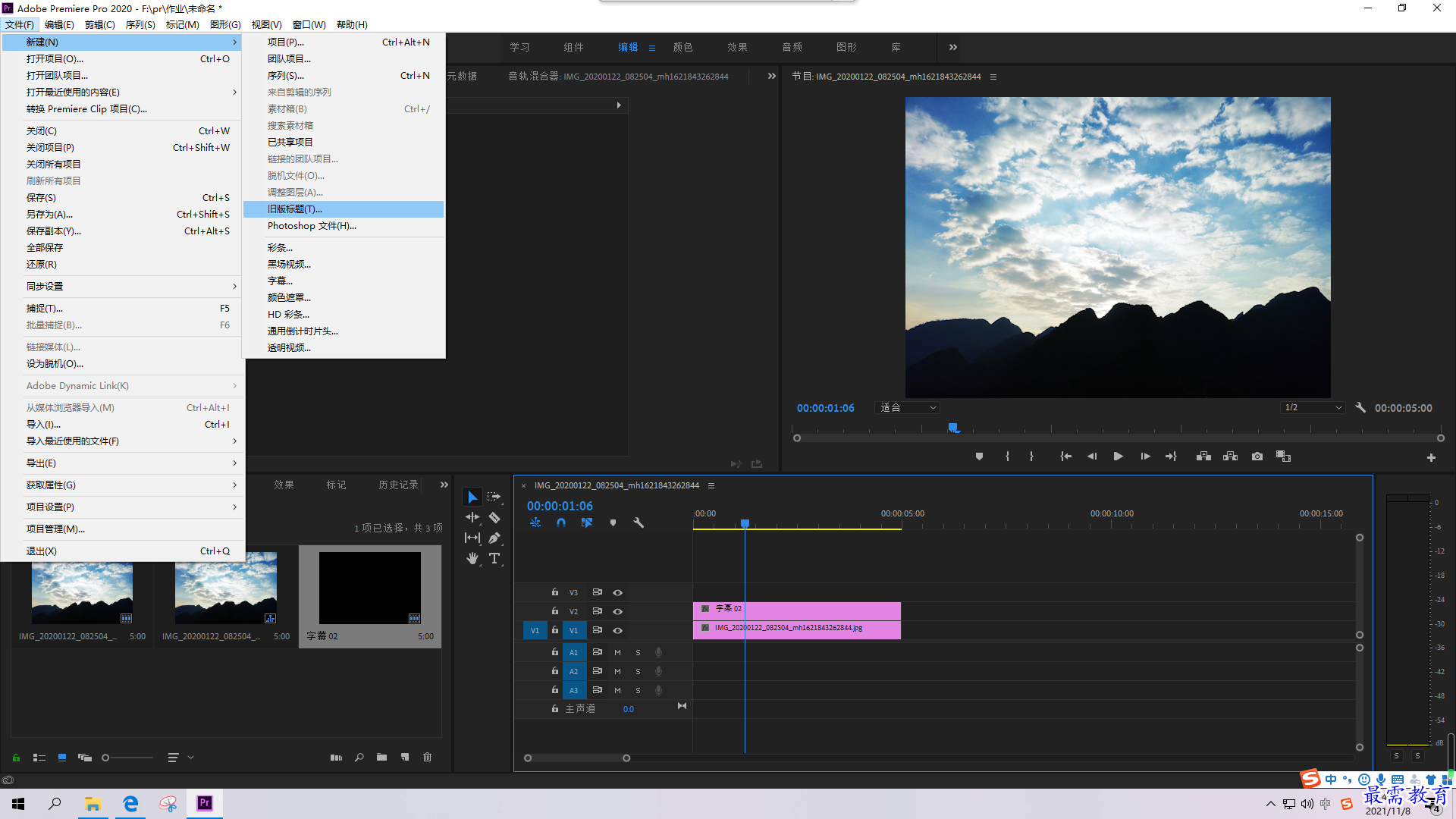Open the playback resolution 1/2 dropdown
1456x819 pixels.
tap(1313, 407)
